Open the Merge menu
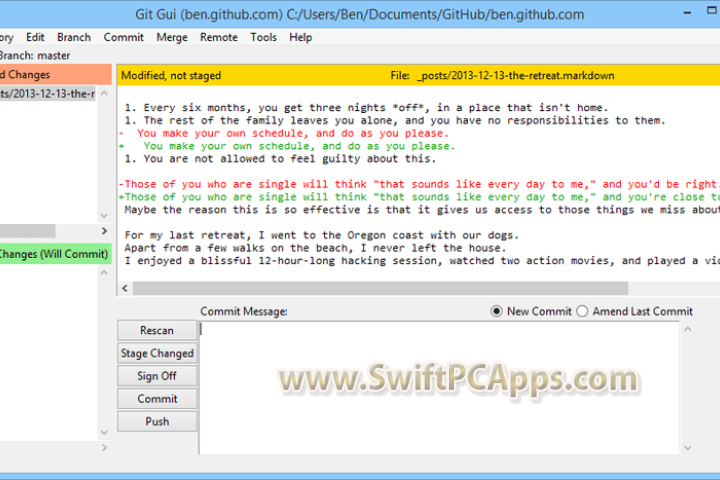Viewport: 720px width, 480px height. [x=172, y=37]
